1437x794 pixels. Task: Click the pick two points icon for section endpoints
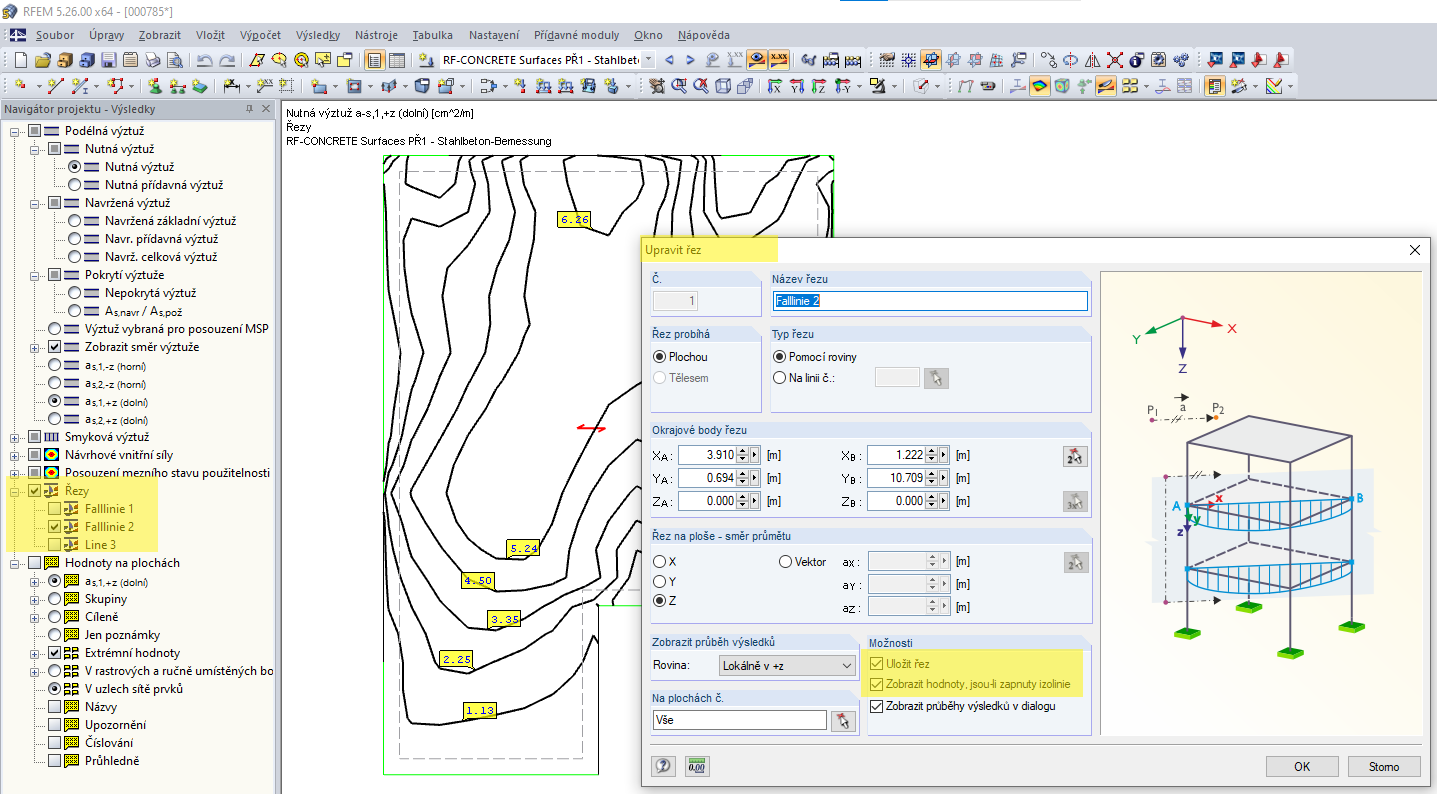(1076, 457)
